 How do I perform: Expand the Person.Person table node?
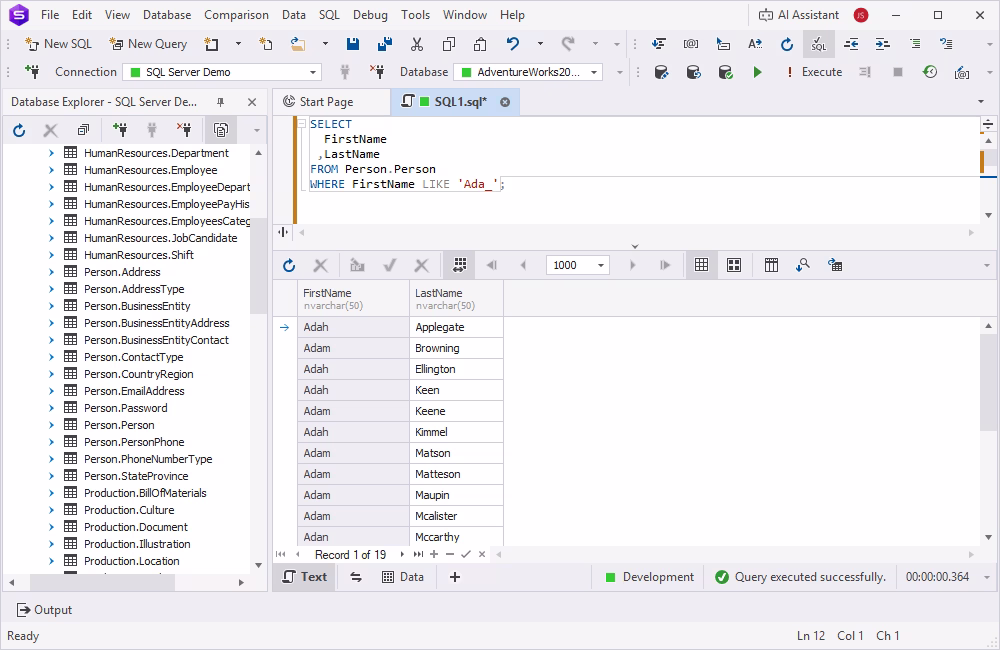click(x=51, y=424)
